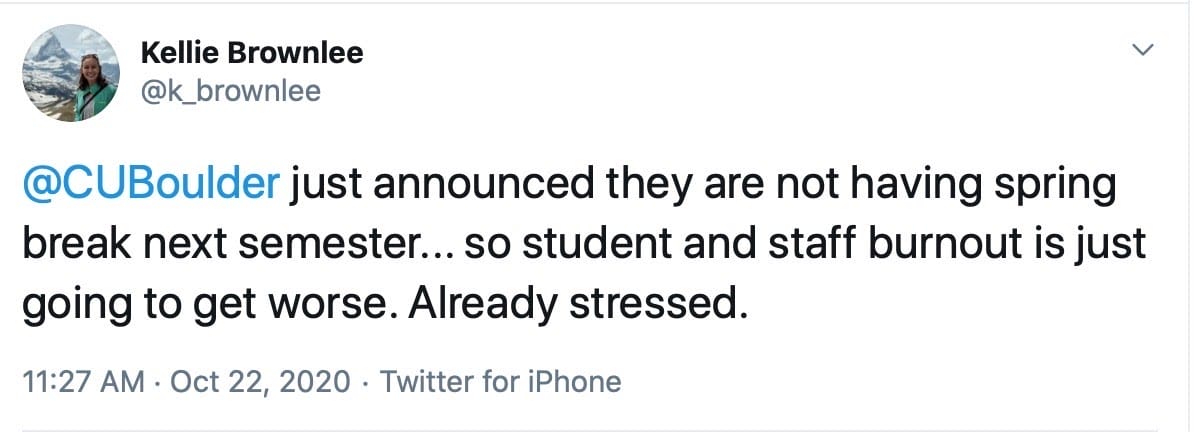Open Kellie Brownlee's profile picture
The width and height of the screenshot is (1194, 432).
[x=71, y=72]
